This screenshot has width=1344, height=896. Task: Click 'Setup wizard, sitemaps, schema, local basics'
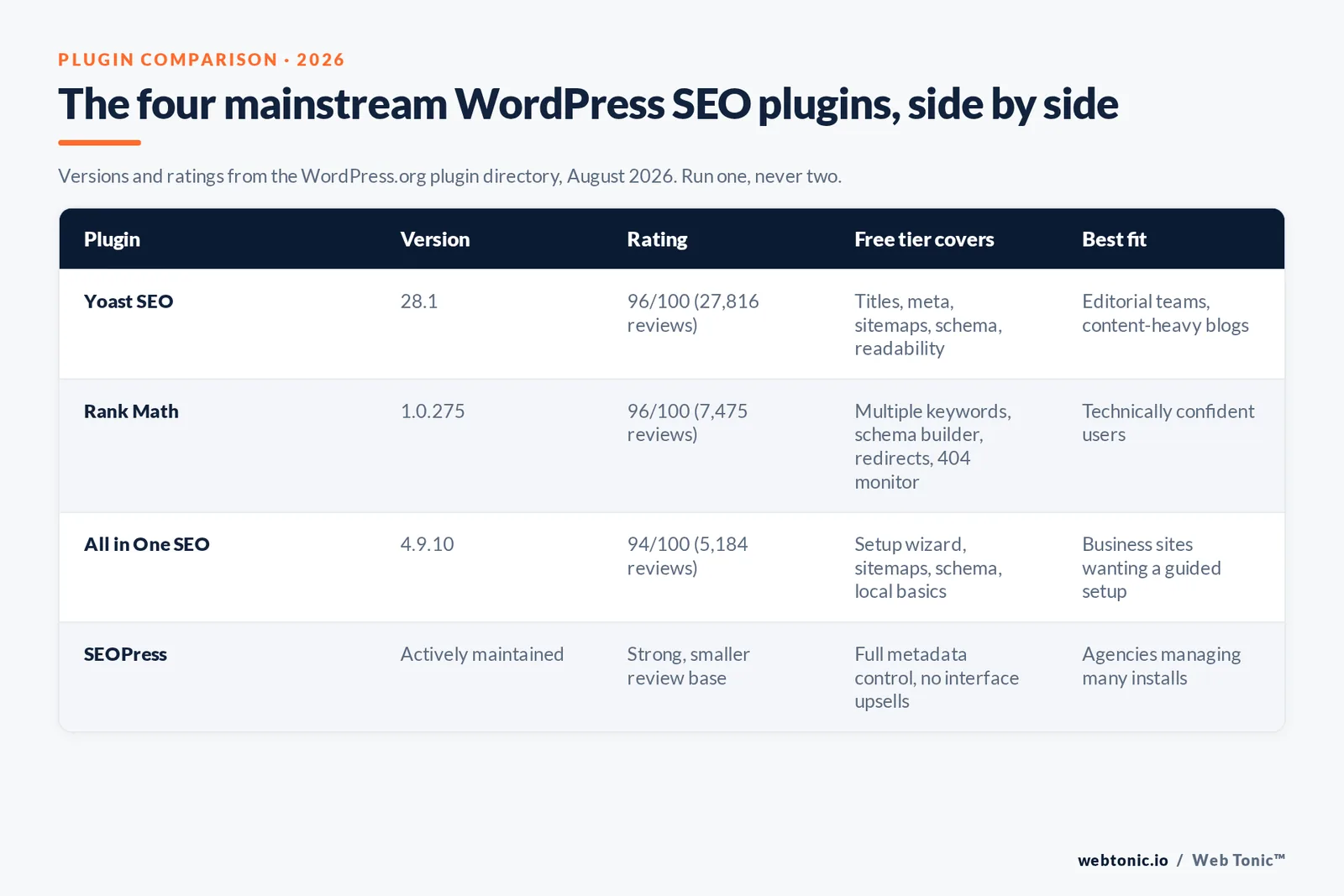point(928,568)
